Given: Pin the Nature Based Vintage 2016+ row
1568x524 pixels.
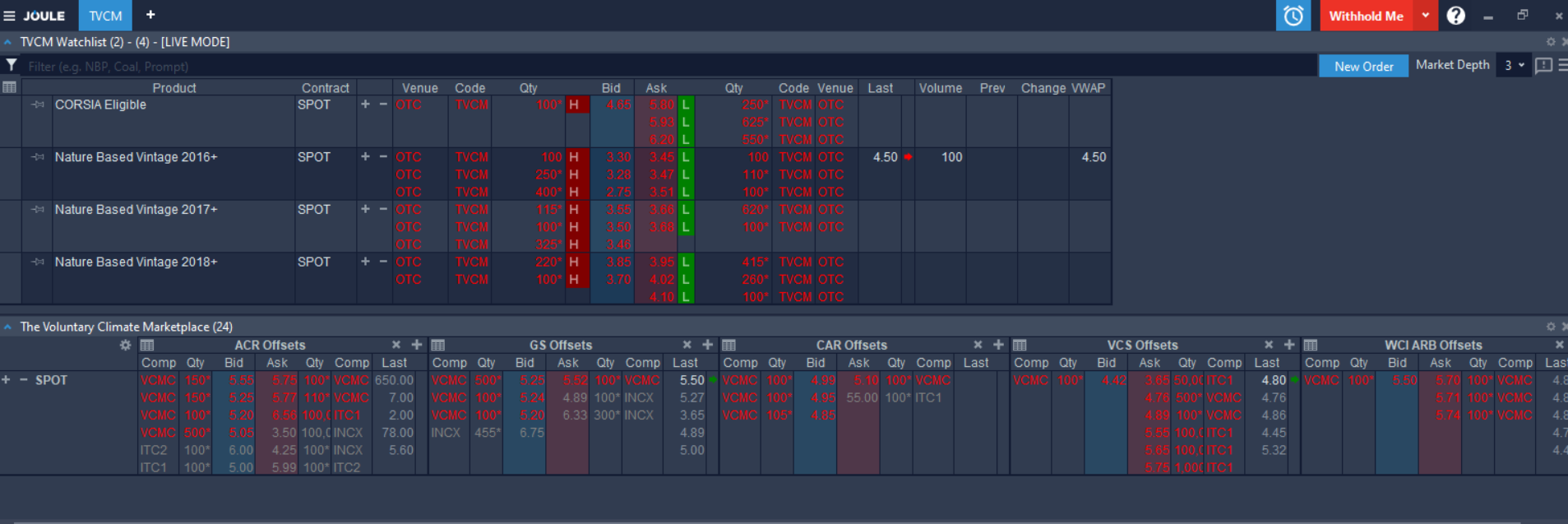Looking at the screenshot, I should click(x=38, y=157).
